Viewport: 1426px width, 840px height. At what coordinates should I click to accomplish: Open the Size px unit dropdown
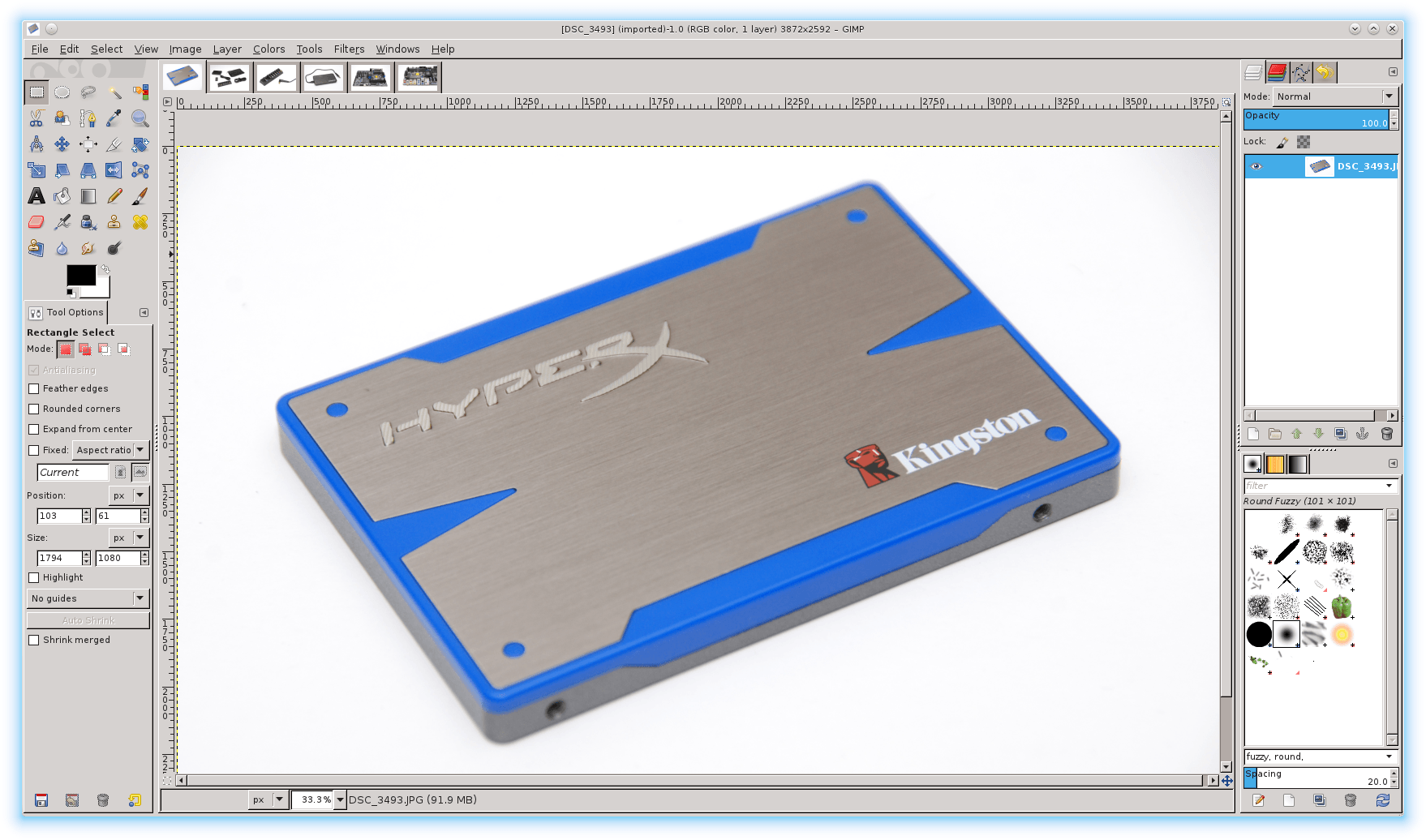129,538
